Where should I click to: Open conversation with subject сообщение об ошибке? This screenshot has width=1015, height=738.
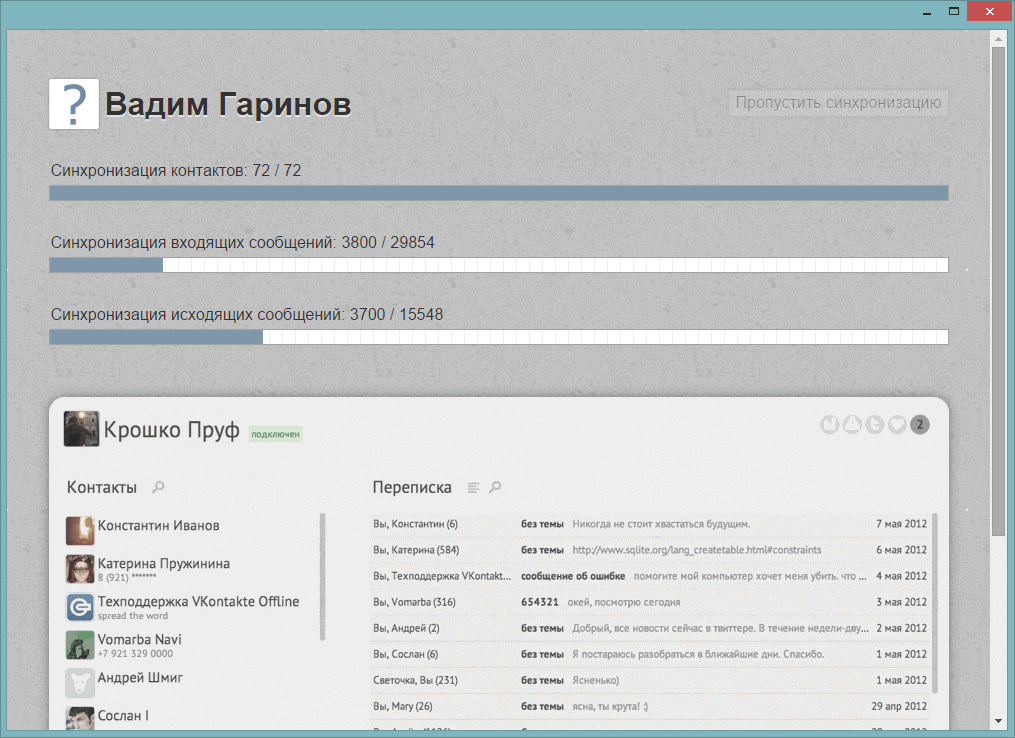click(x=573, y=576)
